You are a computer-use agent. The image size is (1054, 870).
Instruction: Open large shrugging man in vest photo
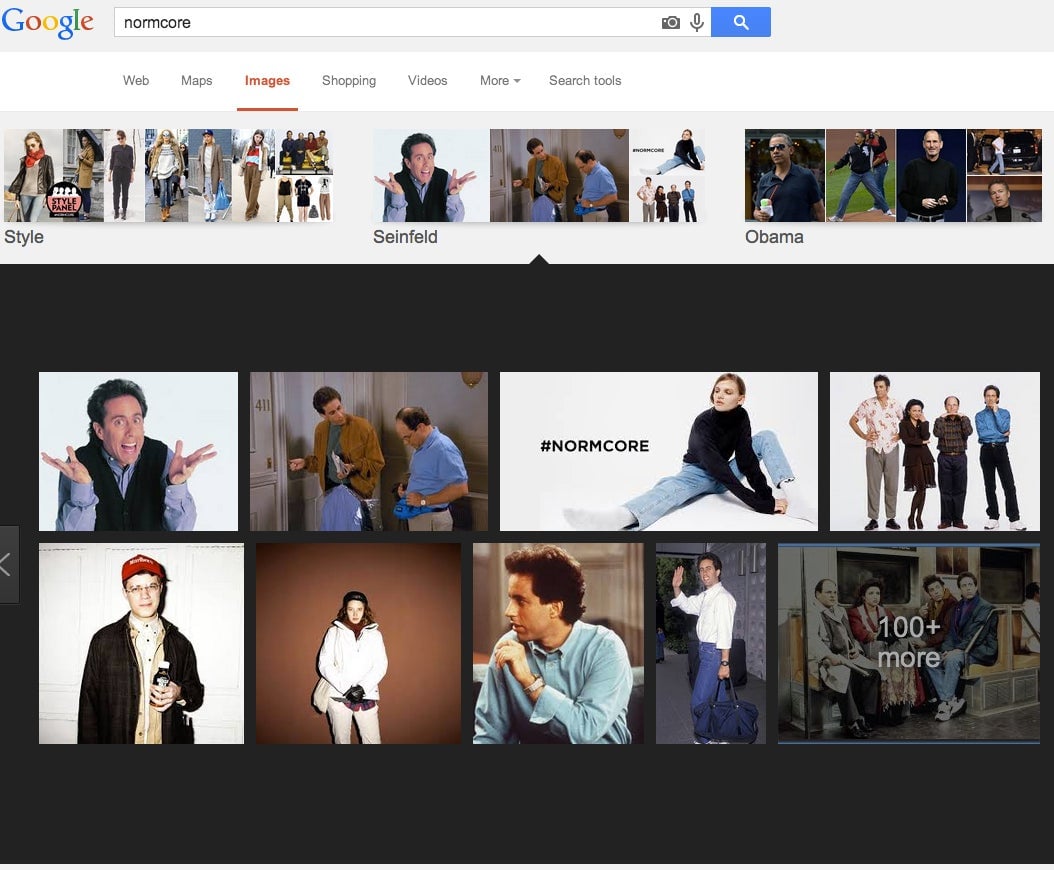pyautogui.click(x=138, y=451)
